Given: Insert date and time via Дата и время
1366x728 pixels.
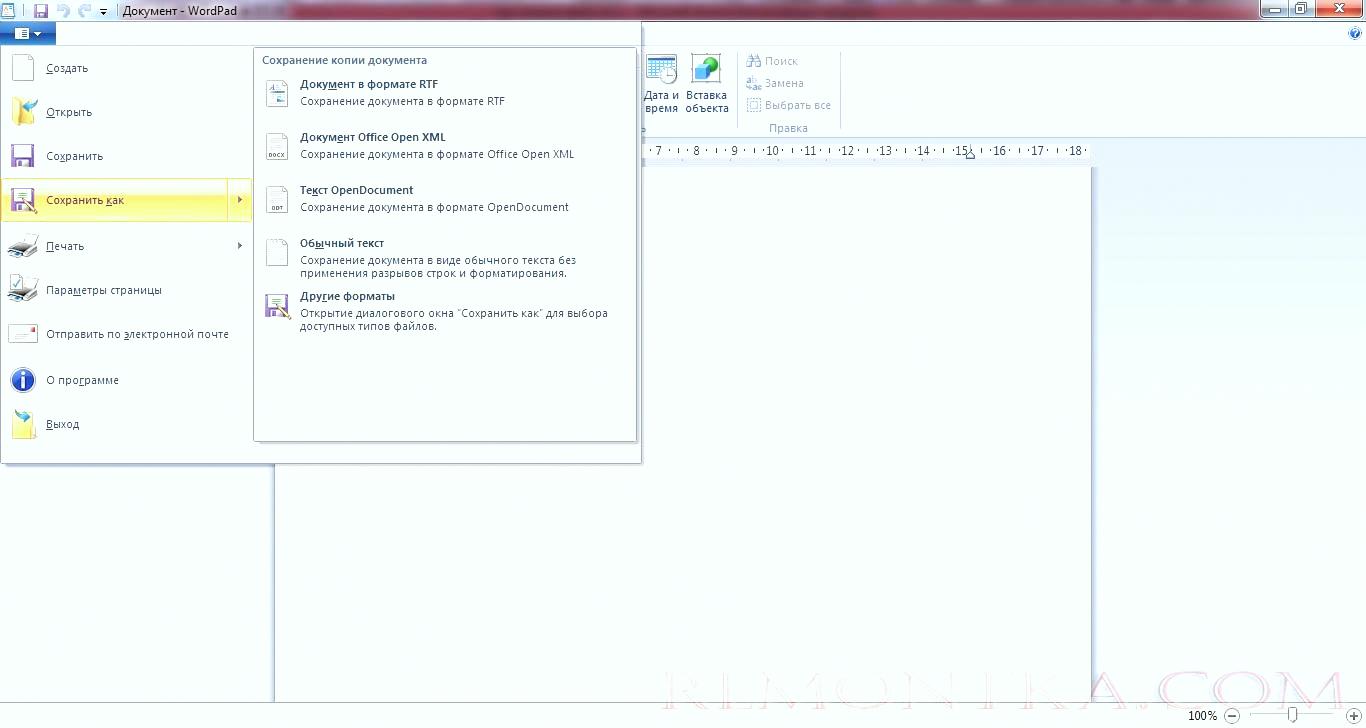Looking at the screenshot, I should coord(661,84).
